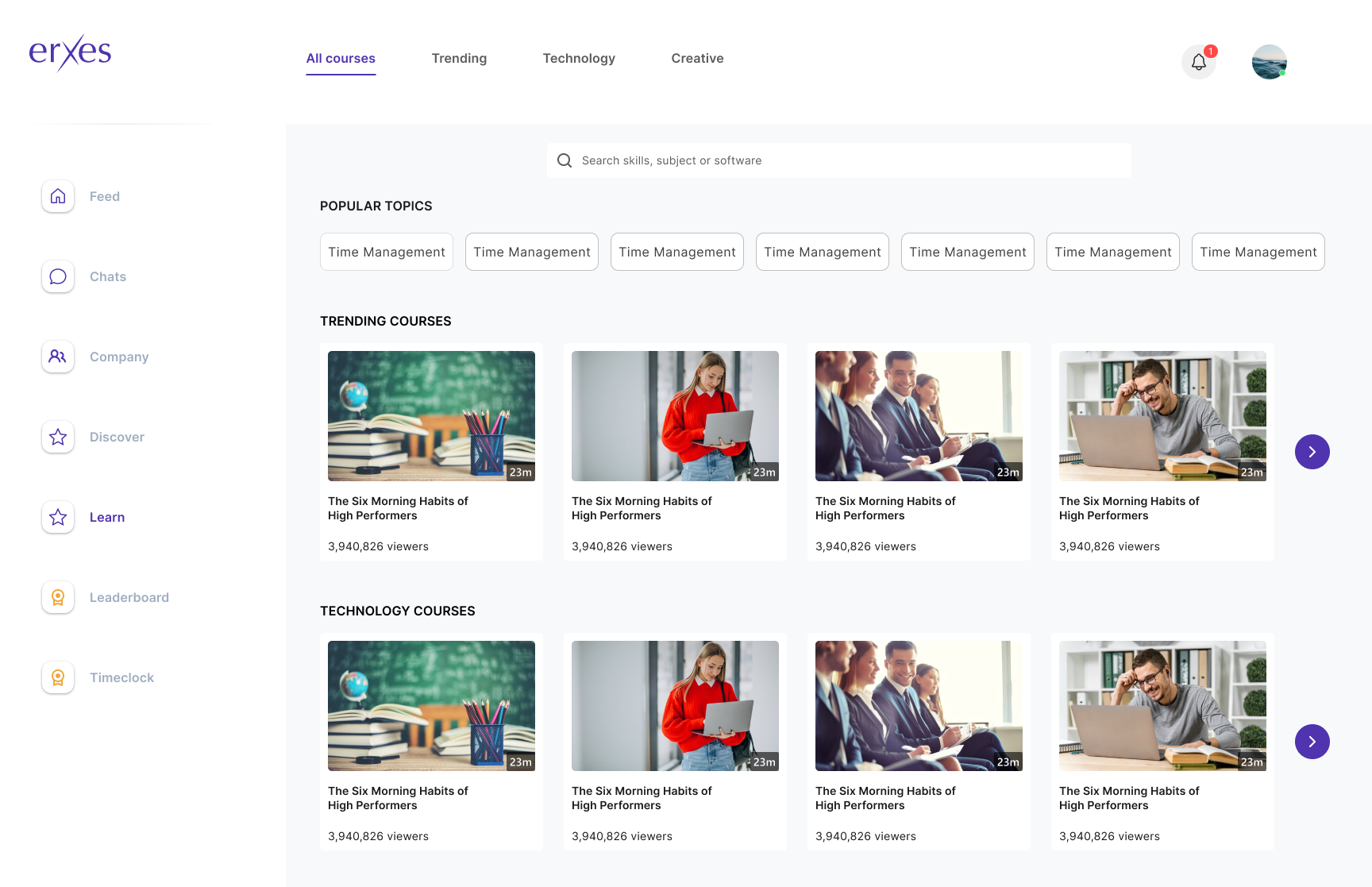Open the red sweater woman trending thumbnail
Image resolution: width=1372 pixels, height=887 pixels.
tap(675, 416)
